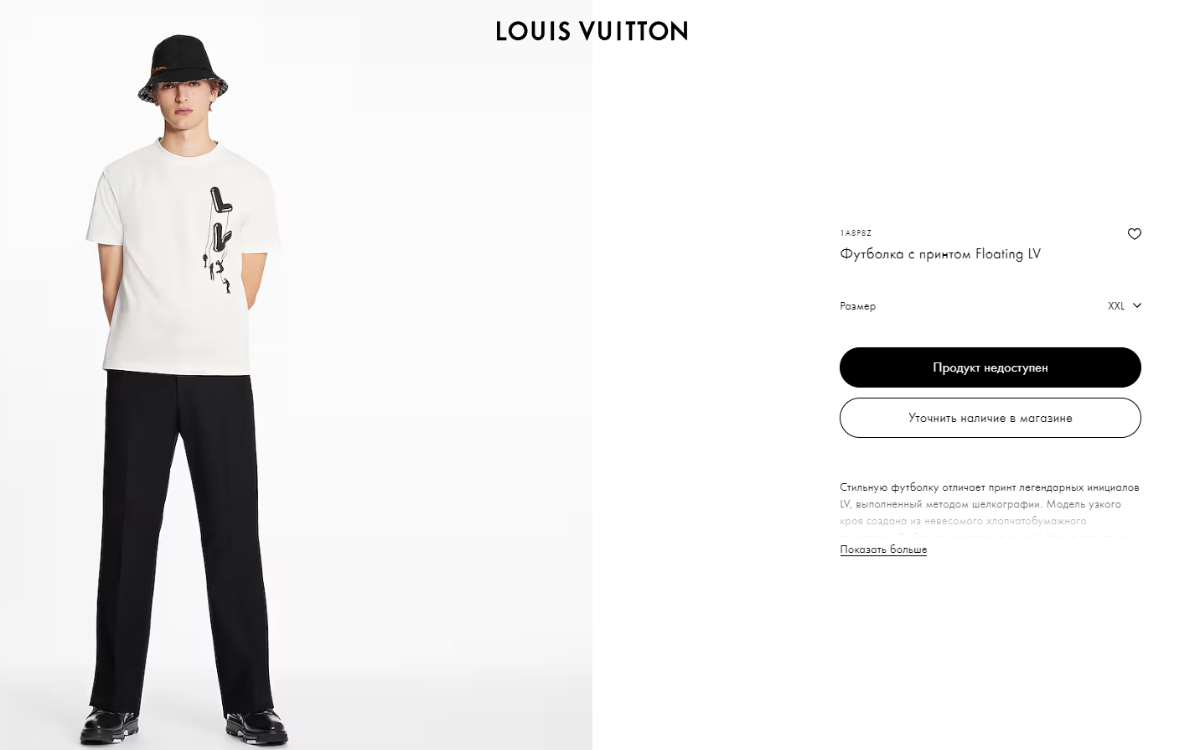
Task: Click the product description paragraph
Action: click(990, 511)
